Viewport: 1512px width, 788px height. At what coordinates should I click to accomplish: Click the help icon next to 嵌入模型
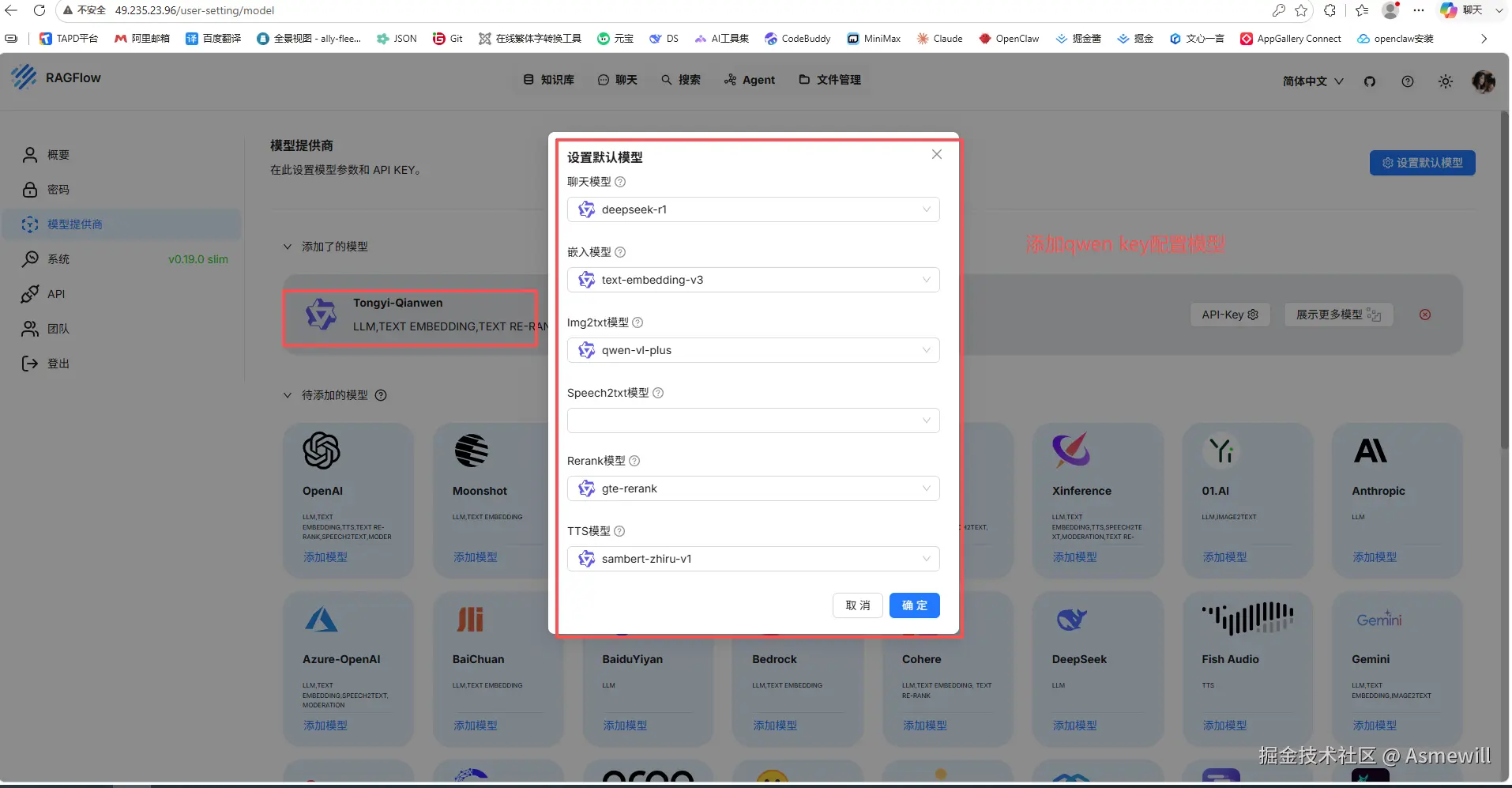620,252
